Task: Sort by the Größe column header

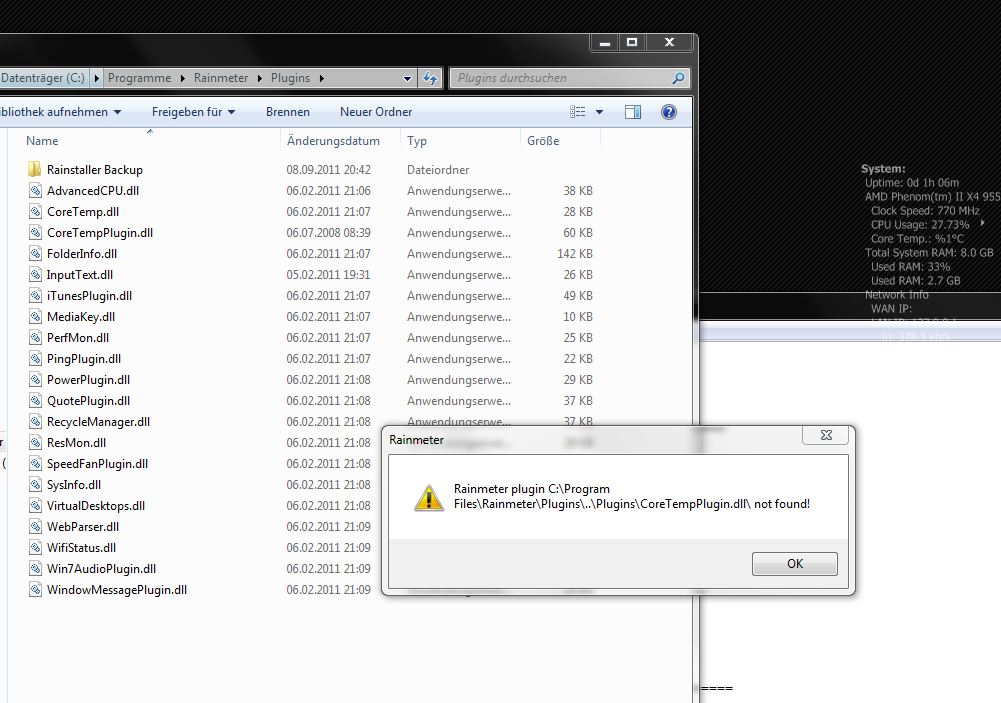Action: 543,141
